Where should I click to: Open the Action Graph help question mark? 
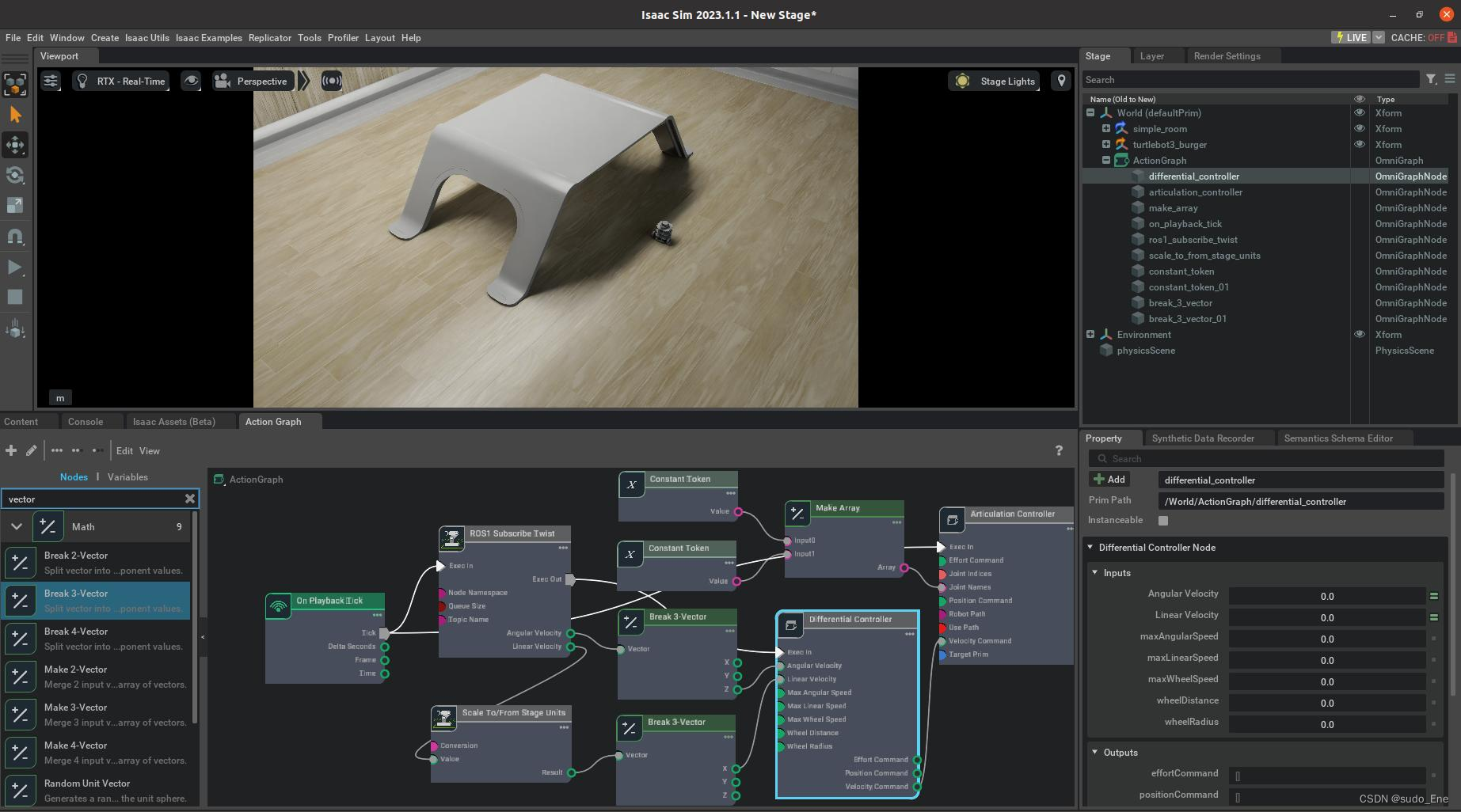point(1059,450)
